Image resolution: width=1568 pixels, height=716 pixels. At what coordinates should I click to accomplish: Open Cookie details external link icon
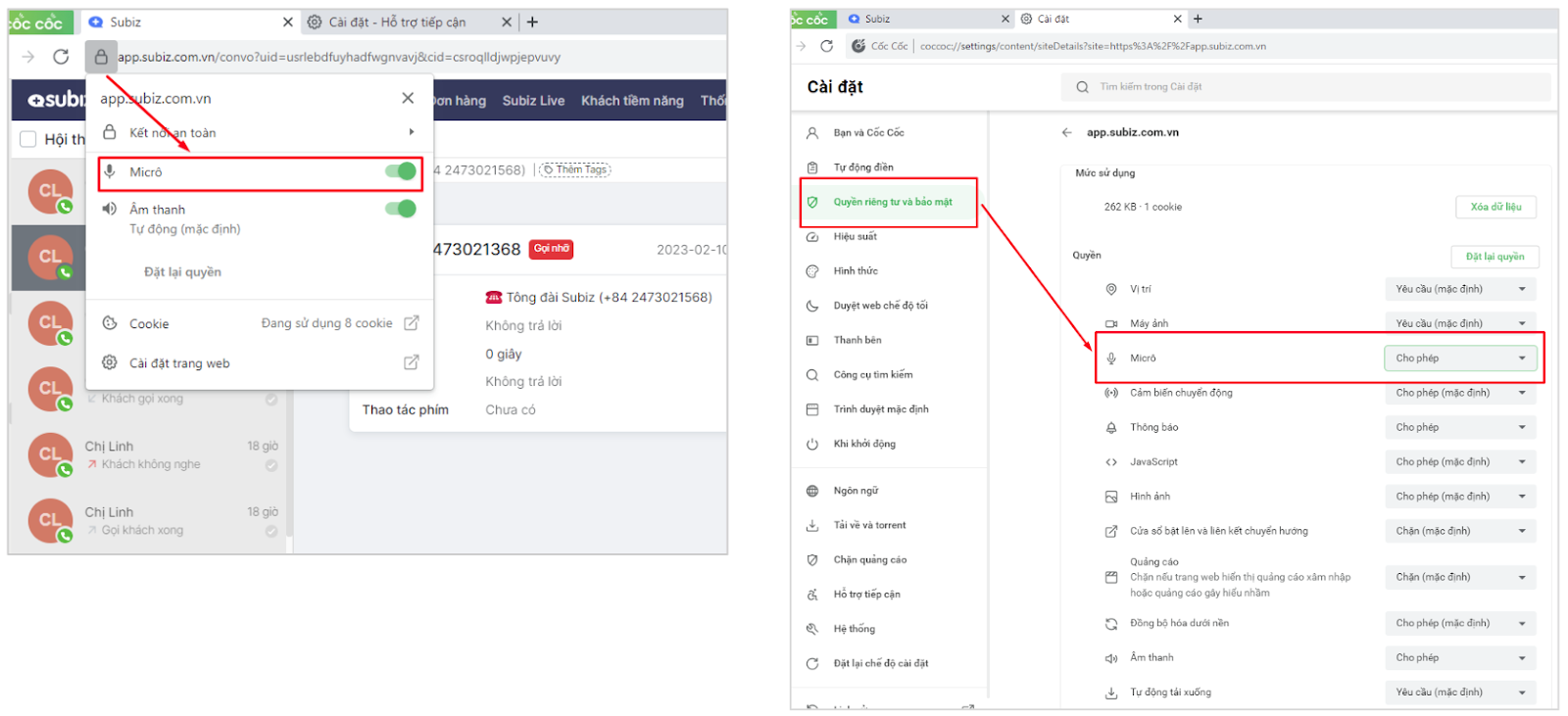[412, 323]
